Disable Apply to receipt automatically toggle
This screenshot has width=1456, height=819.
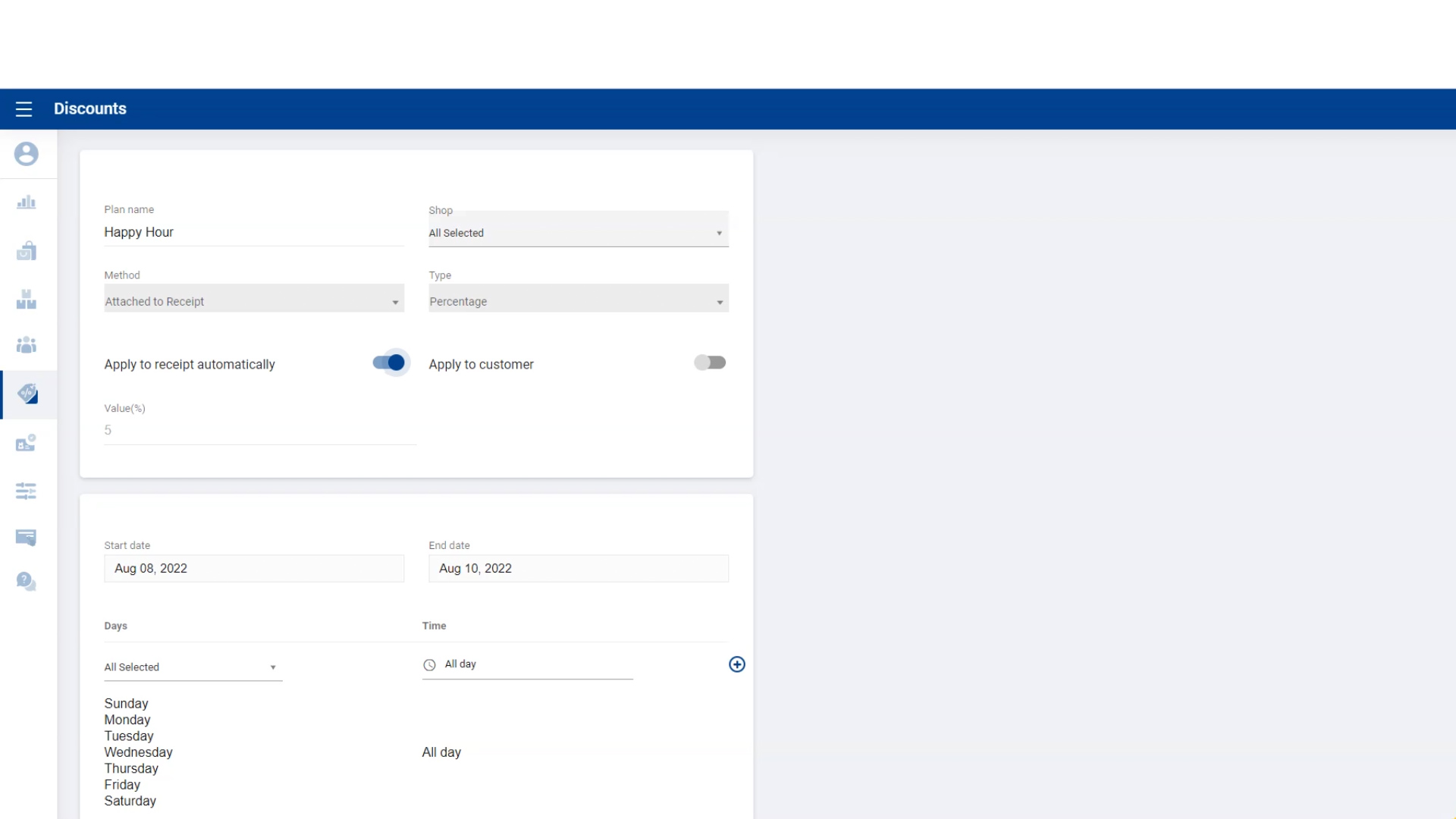tap(390, 363)
